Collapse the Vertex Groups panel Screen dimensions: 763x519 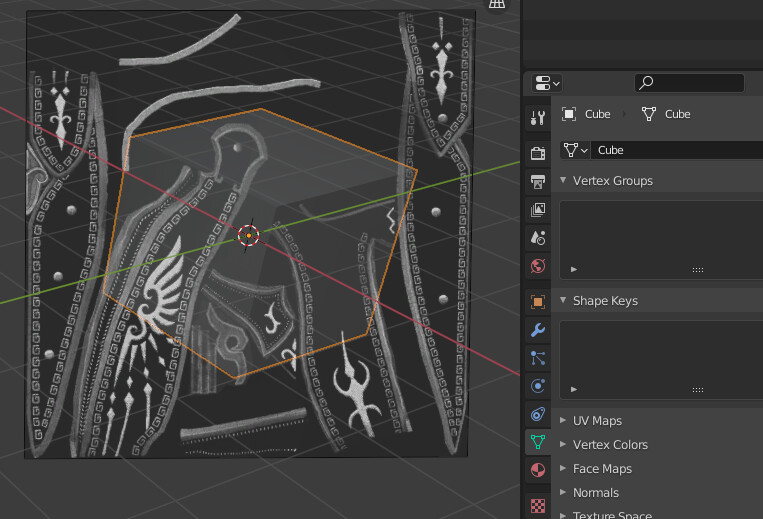[563, 180]
